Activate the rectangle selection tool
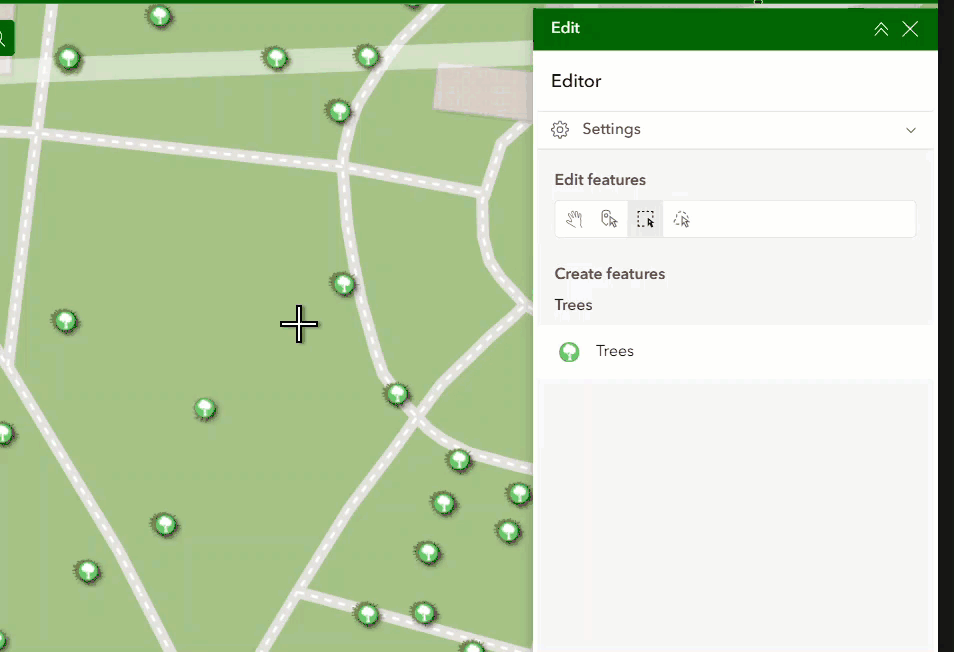Viewport: 954px width, 652px height. 645,219
